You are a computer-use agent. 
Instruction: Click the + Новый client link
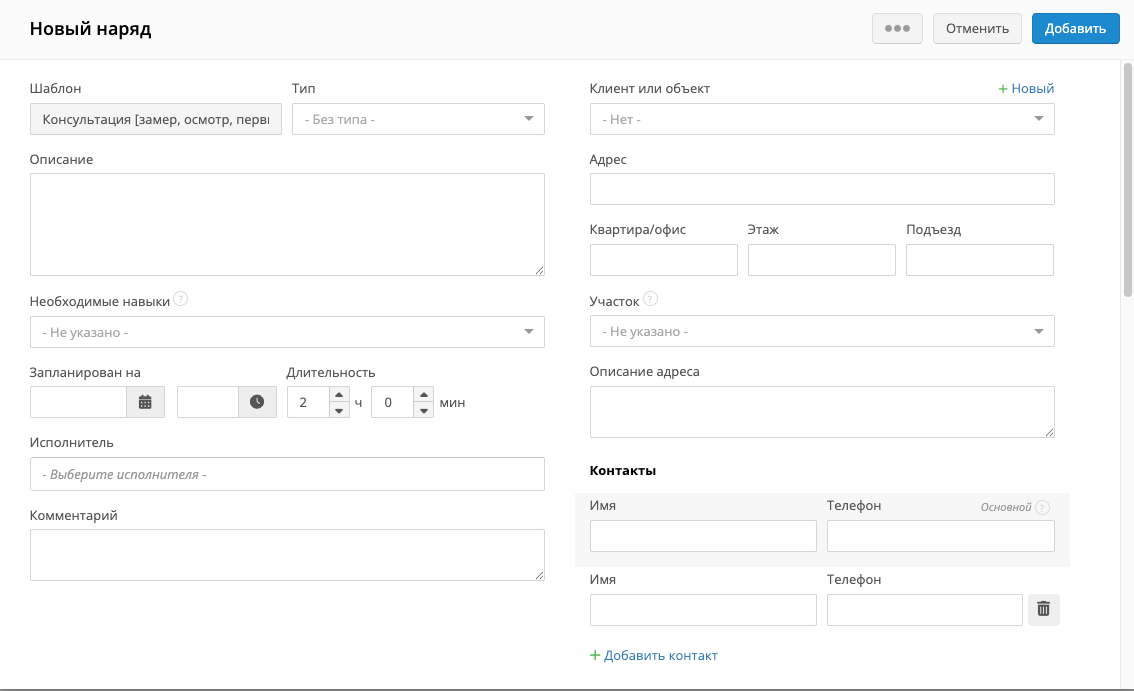(1026, 88)
